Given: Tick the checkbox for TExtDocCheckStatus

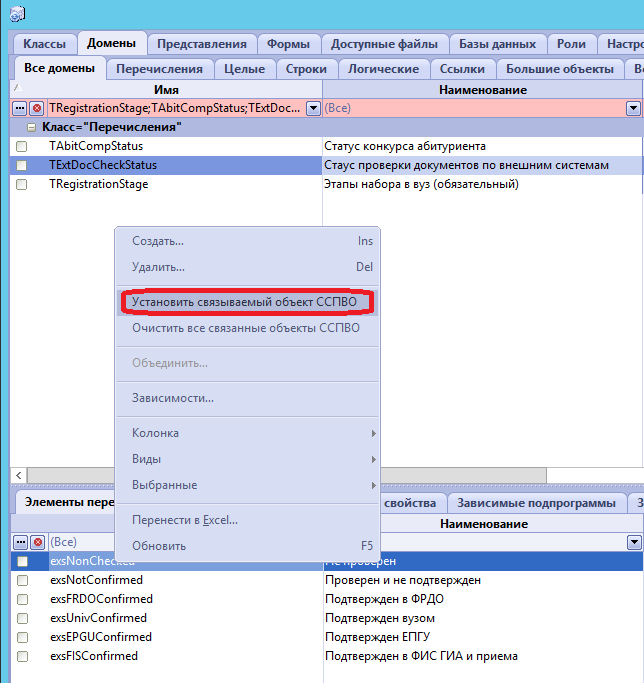Looking at the screenshot, I should coord(21,166).
